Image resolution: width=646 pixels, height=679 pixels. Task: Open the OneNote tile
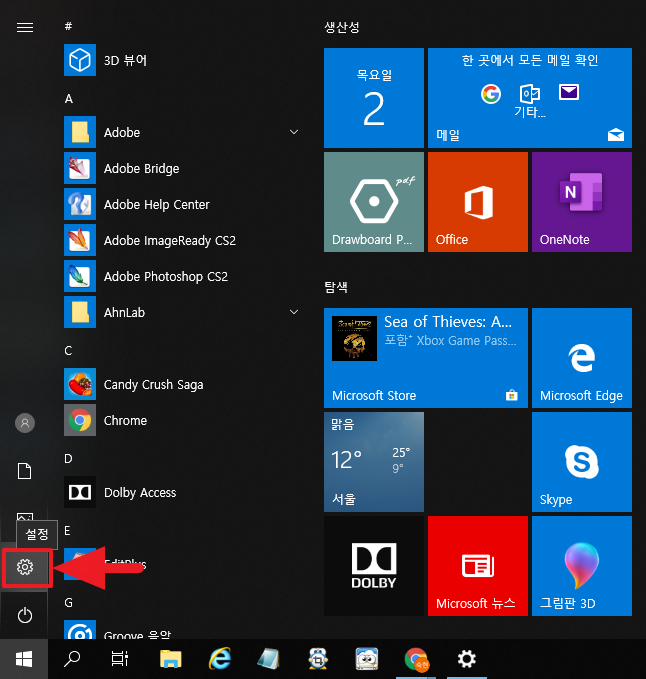point(581,202)
